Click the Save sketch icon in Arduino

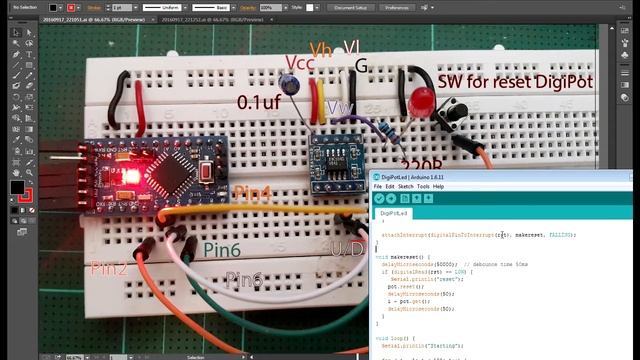pos(428,198)
